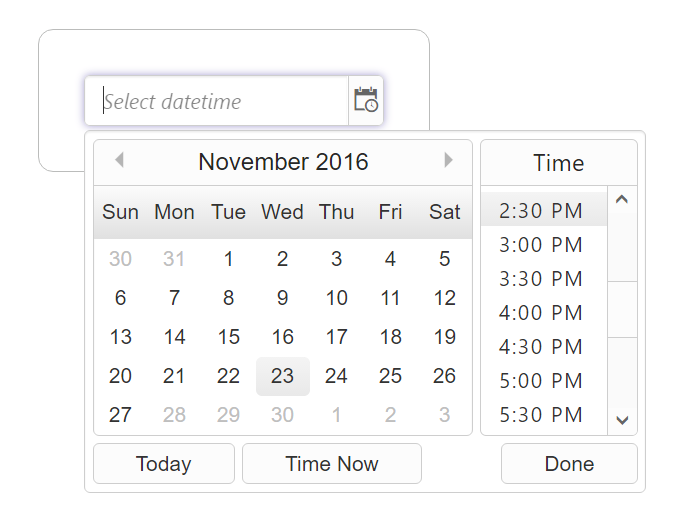The height and width of the screenshot is (529, 682).
Task: Click the Select datetime input field
Action: click(x=216, y=101)
